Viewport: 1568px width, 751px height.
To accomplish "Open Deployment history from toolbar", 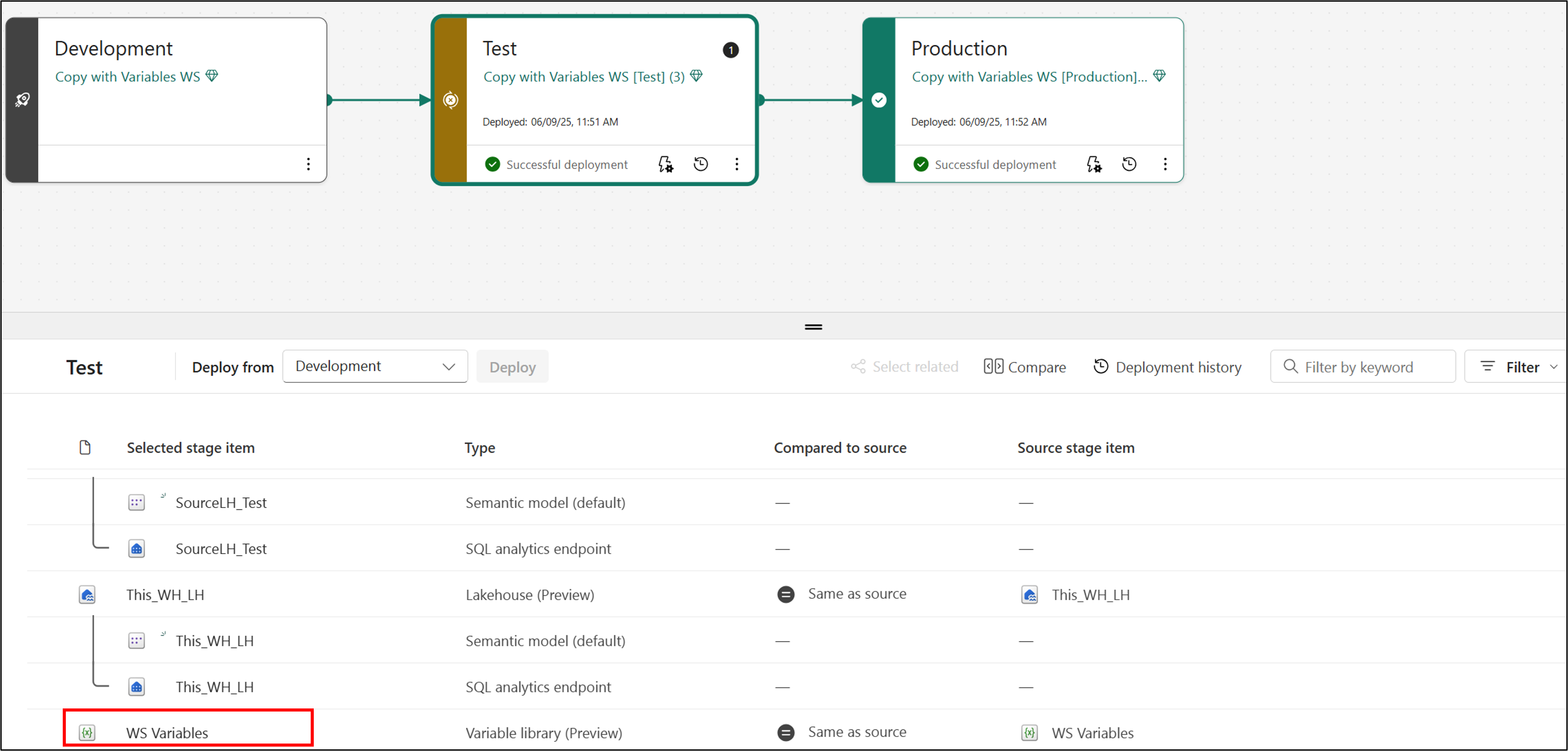I will (x=1167, y=367).
